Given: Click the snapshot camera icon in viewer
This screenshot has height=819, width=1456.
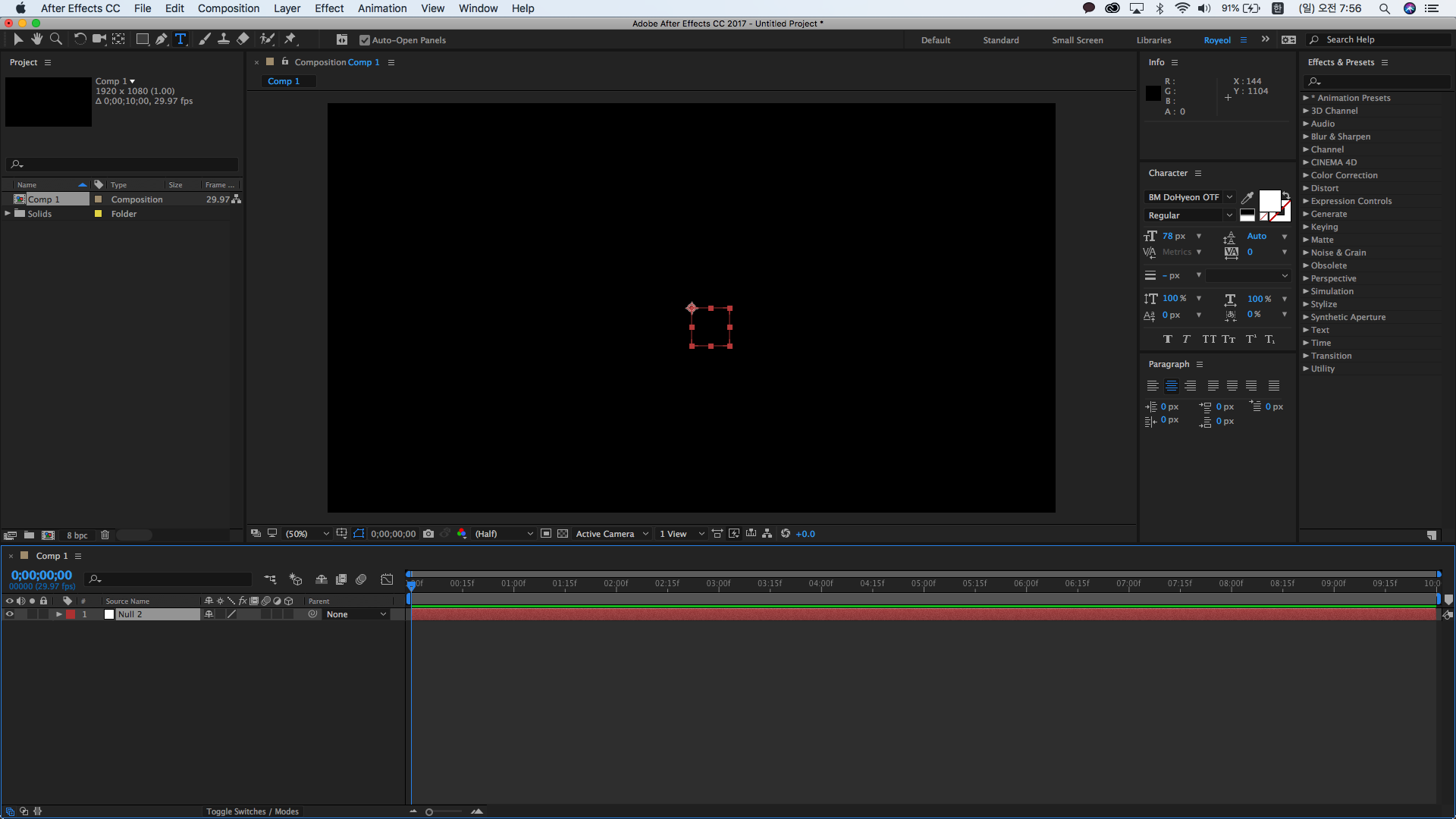Looking at the screenshot, I should (x=428, y=534).
